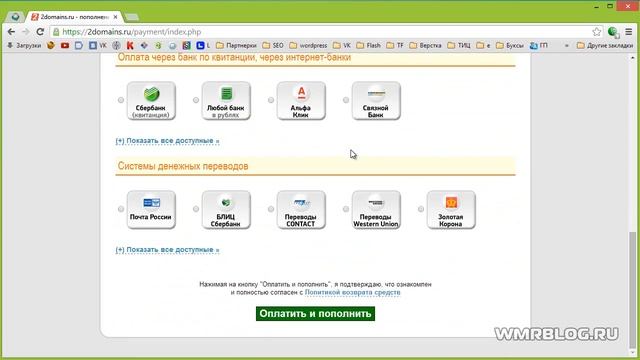Open the ТИЦ bookmarks folder
This screenshot has width=640, height=360.
tap(459, 45)
